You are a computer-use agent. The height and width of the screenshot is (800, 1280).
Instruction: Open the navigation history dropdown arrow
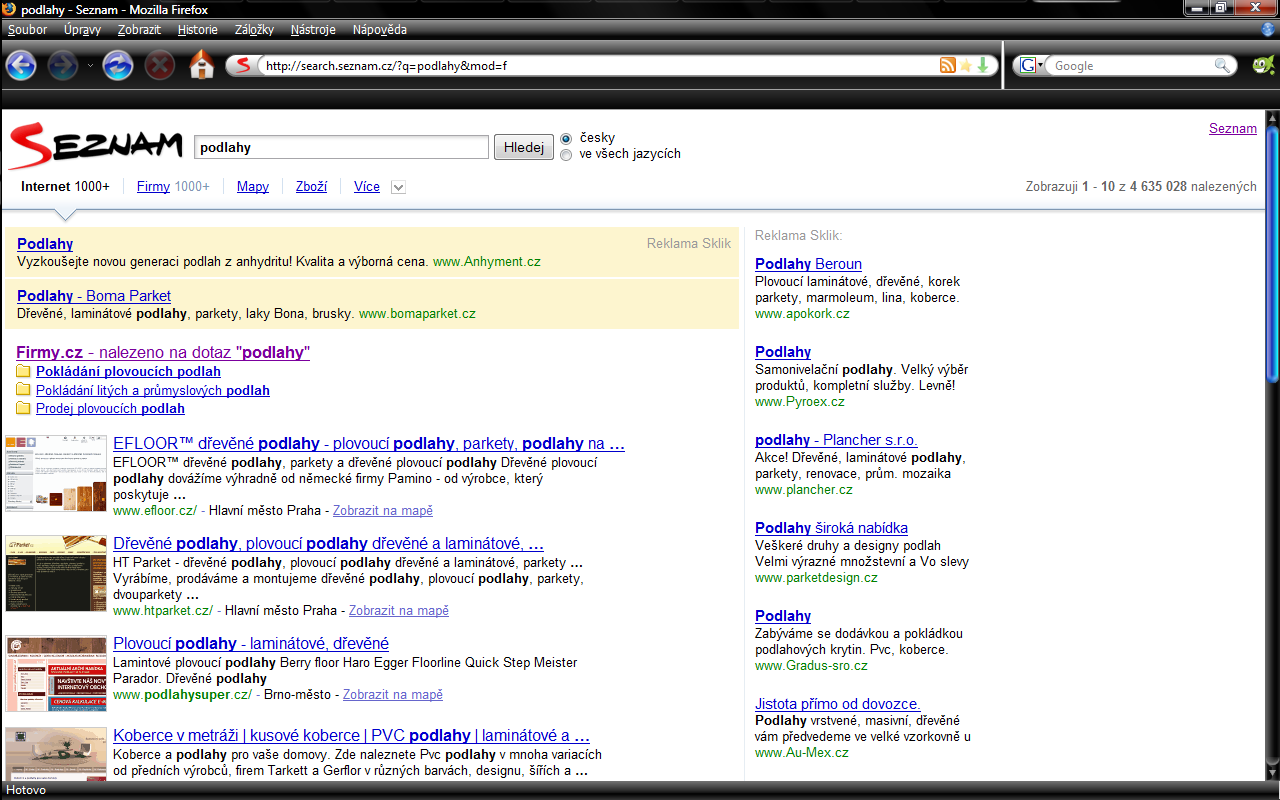coord(90,66)
